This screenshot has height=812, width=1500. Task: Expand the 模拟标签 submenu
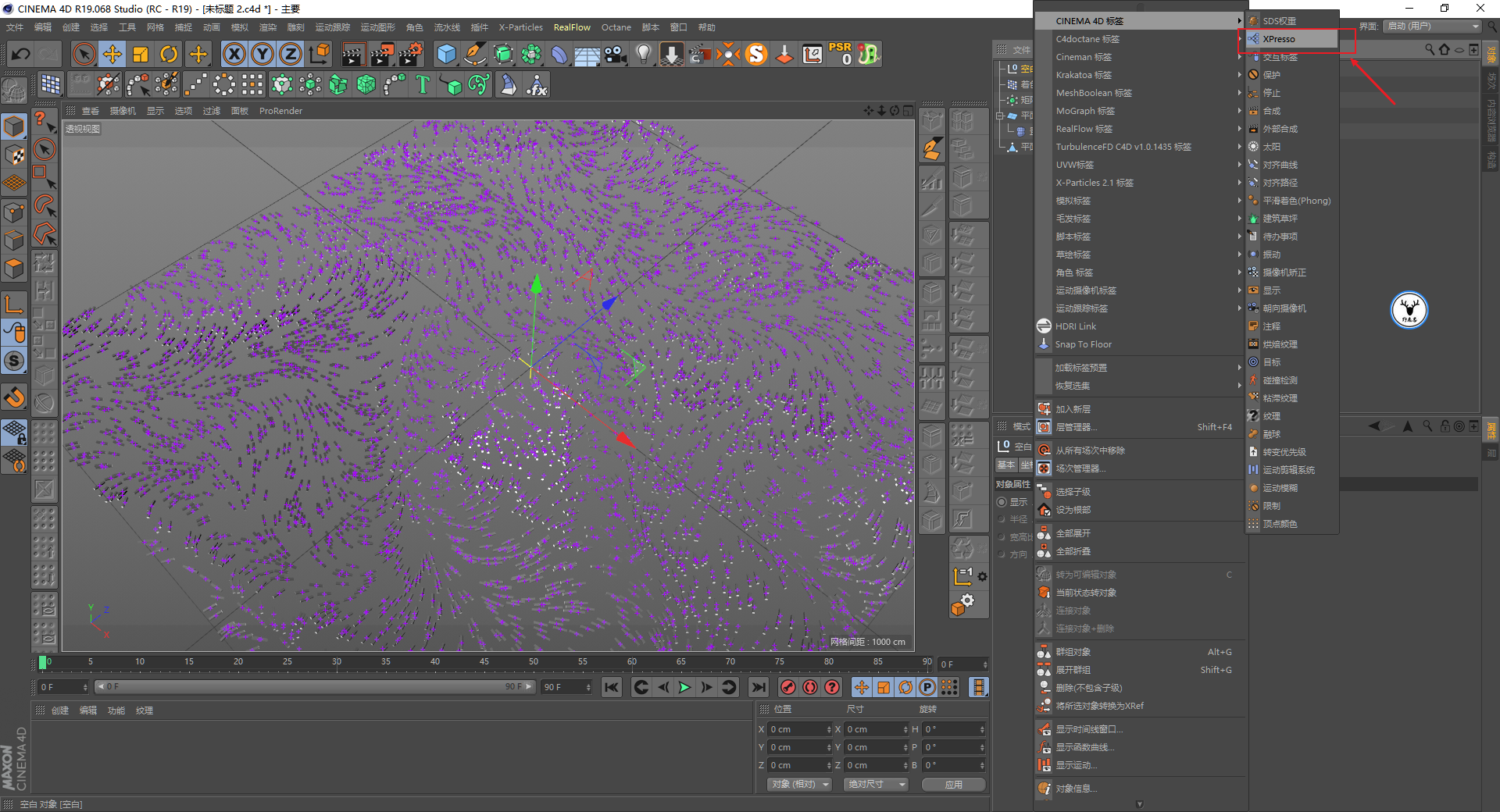tap(1140, 201)
